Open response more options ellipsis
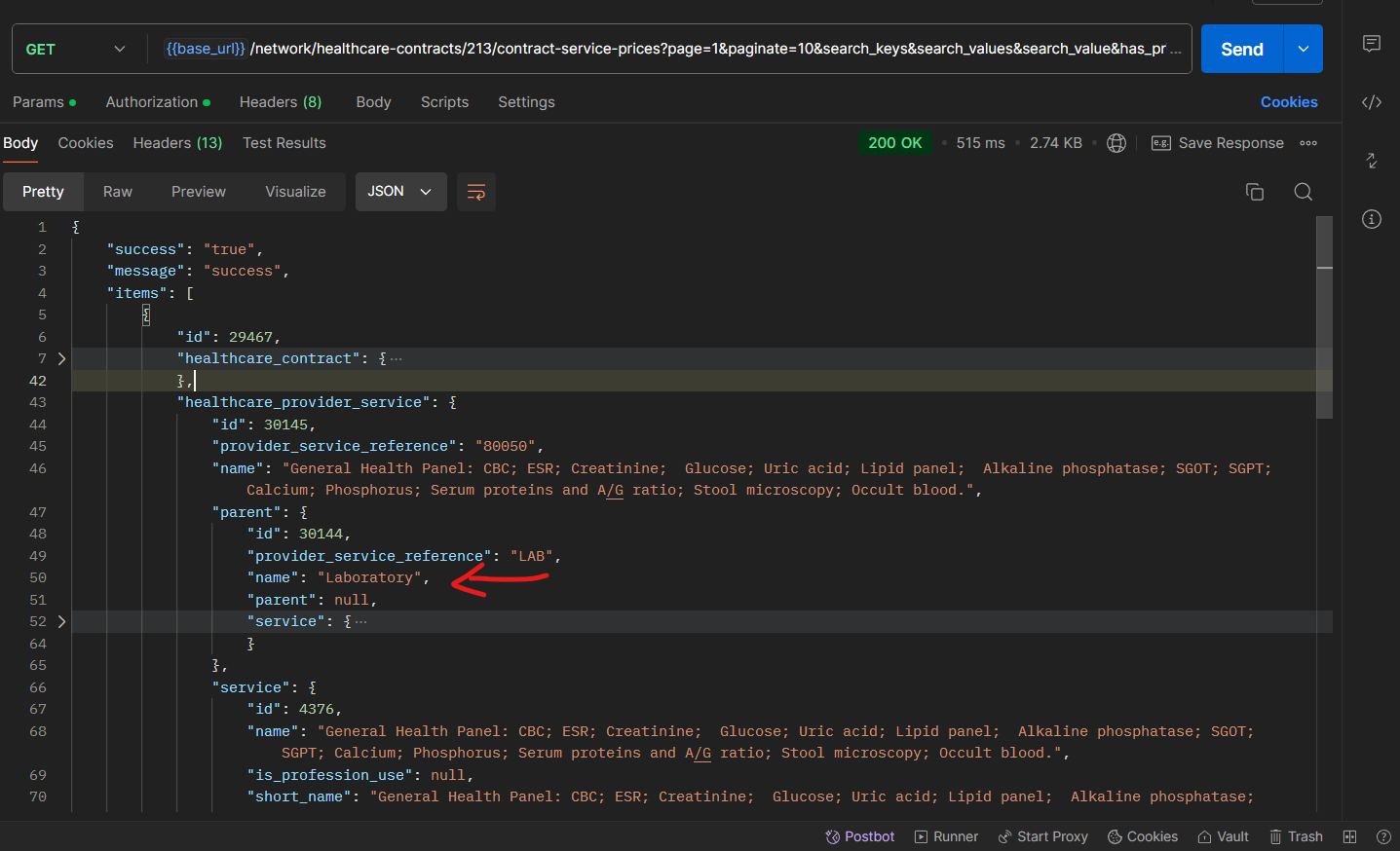Screen dimensions: 1400x851 (1308, 143)
